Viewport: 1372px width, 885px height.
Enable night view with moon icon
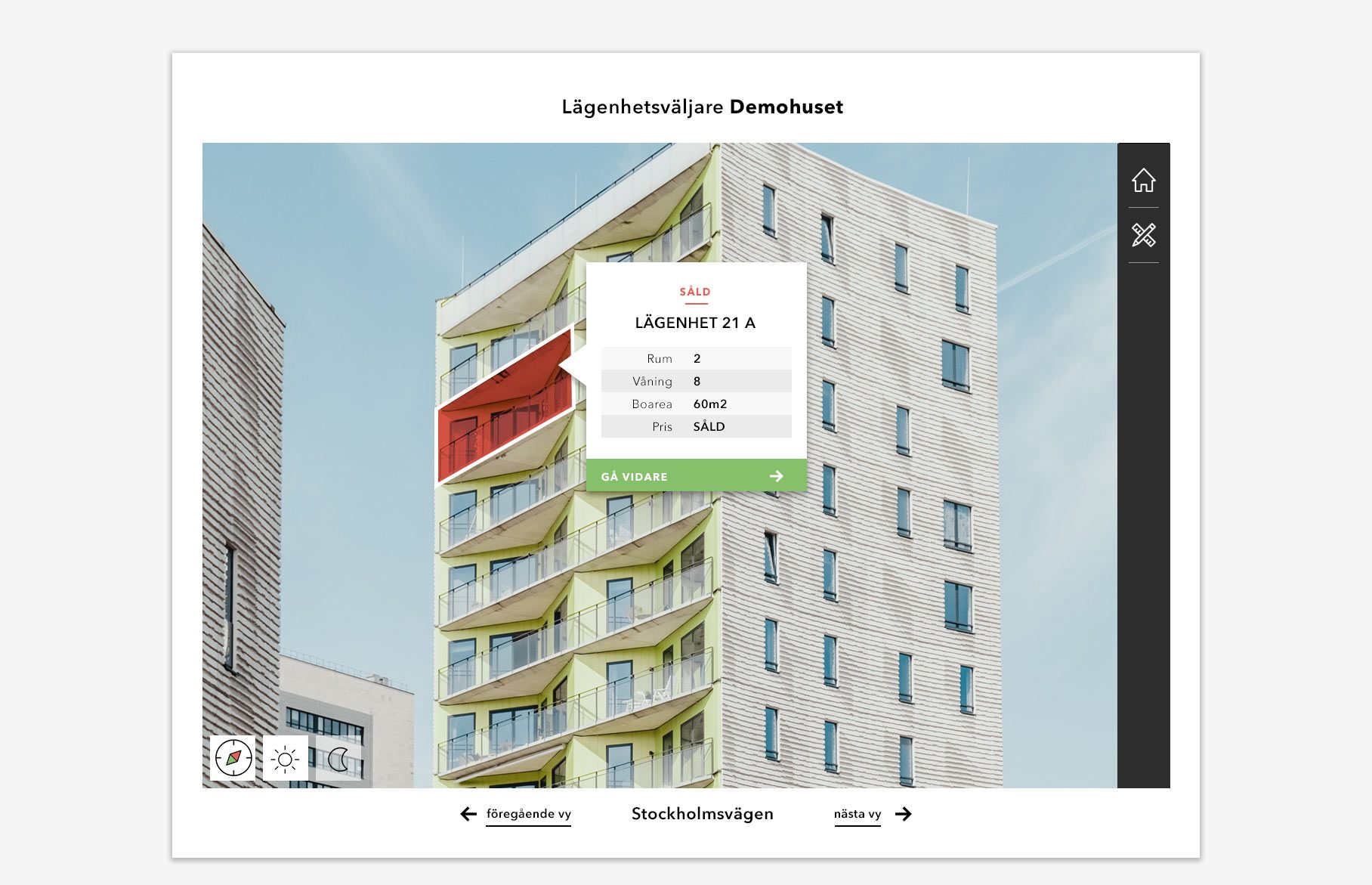tap(338, 759)
